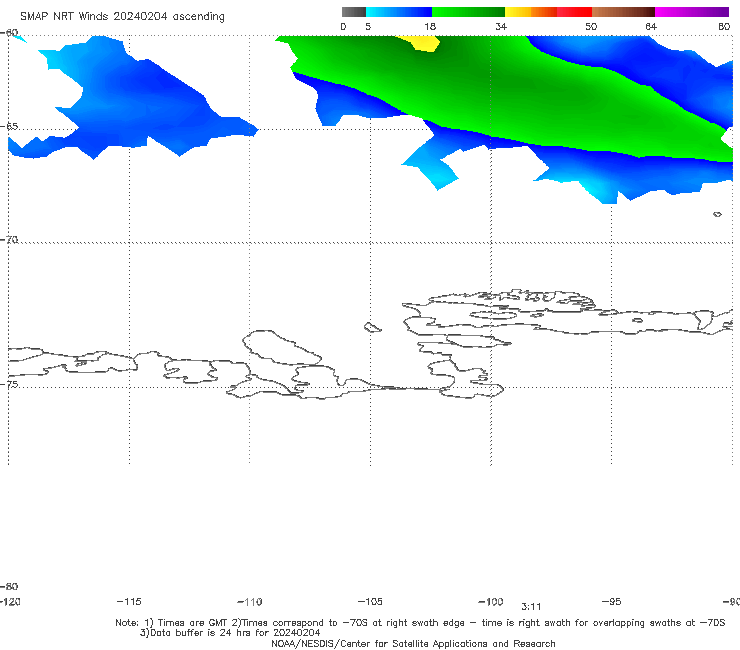The height and width of the screenshot is (650, 740).
Task: Click the color bar label '18'
Action: click(430, 26)
